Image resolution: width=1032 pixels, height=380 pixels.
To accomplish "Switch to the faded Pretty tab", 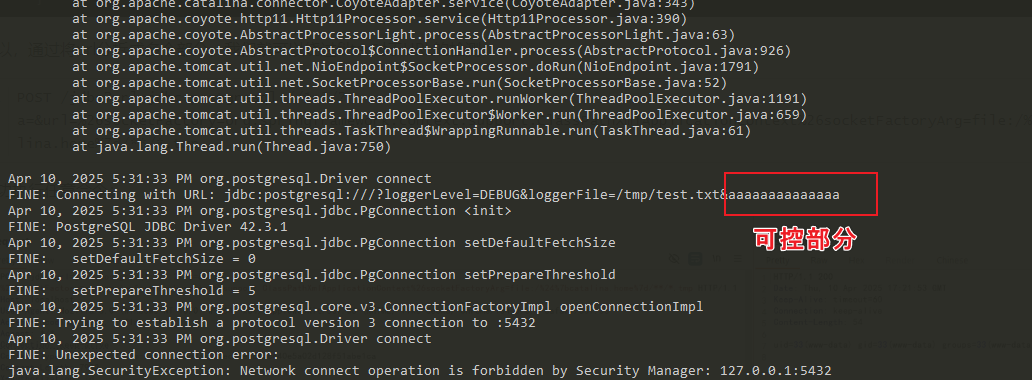I will (778, 261).
